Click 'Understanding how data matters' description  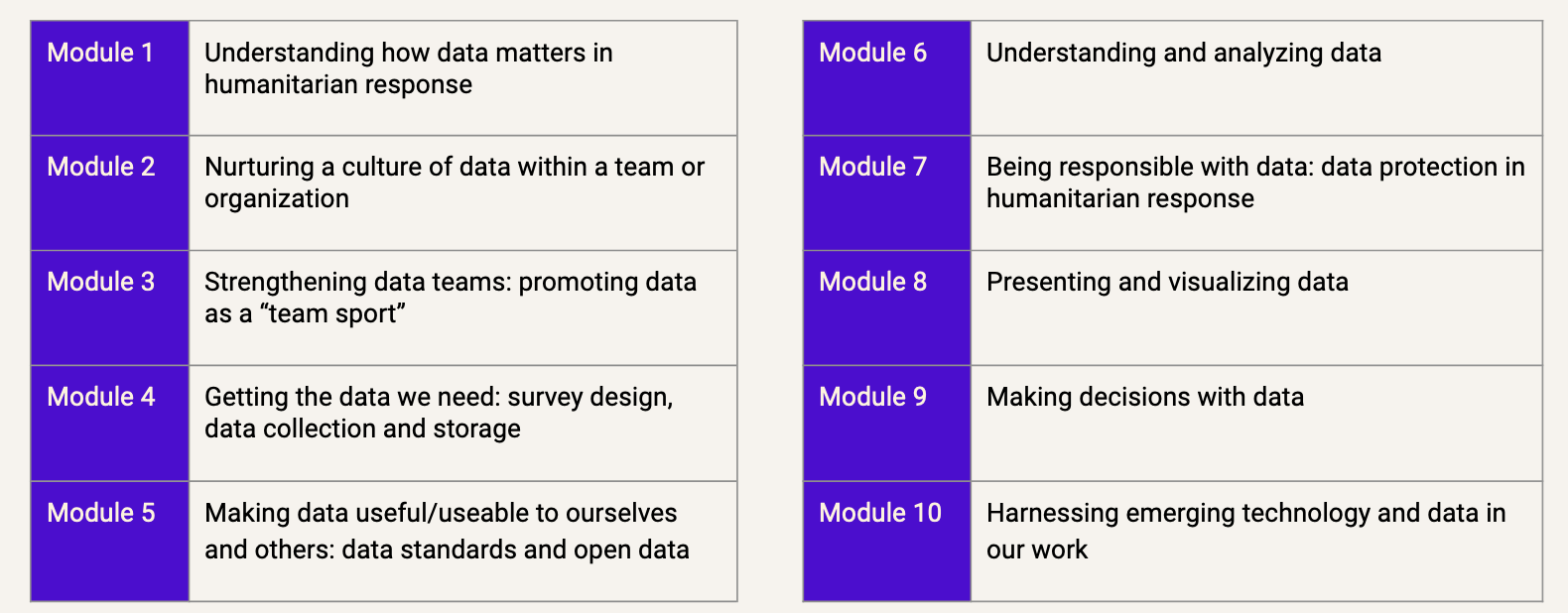pos(408,68)
